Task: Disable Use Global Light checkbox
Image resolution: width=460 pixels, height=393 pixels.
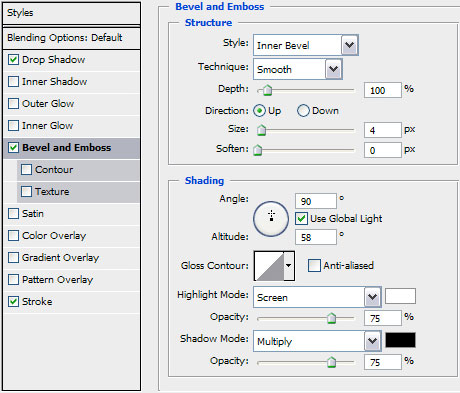Action: pyautogui.click(x=301, y=219)
